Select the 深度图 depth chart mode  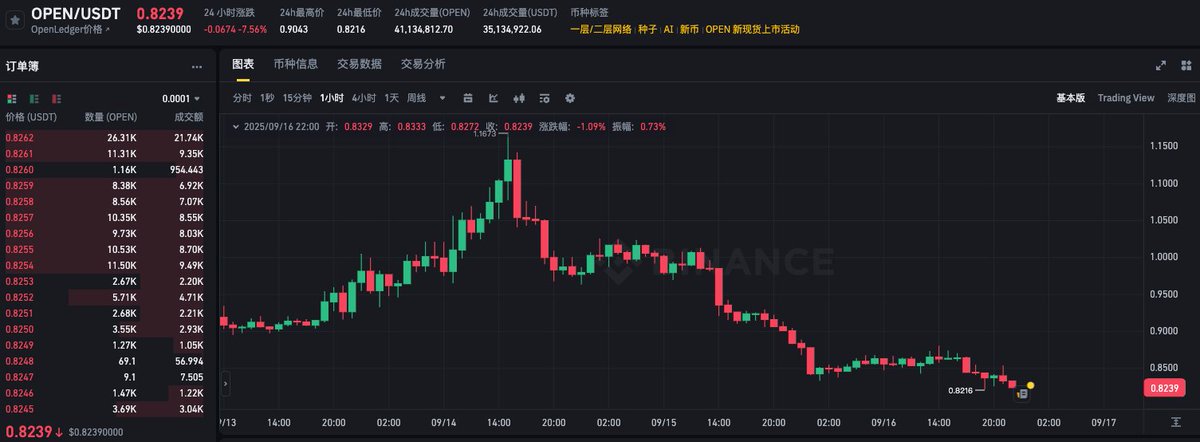[1182, 98]
